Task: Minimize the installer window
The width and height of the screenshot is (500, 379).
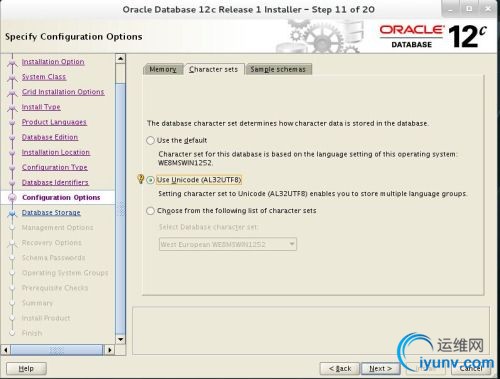Action: pyautogui.click(x=451, y=9)
